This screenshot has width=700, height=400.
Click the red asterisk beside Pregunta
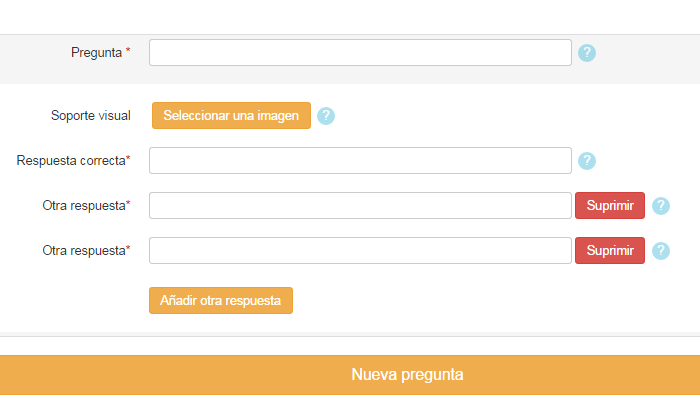[128, 50]
